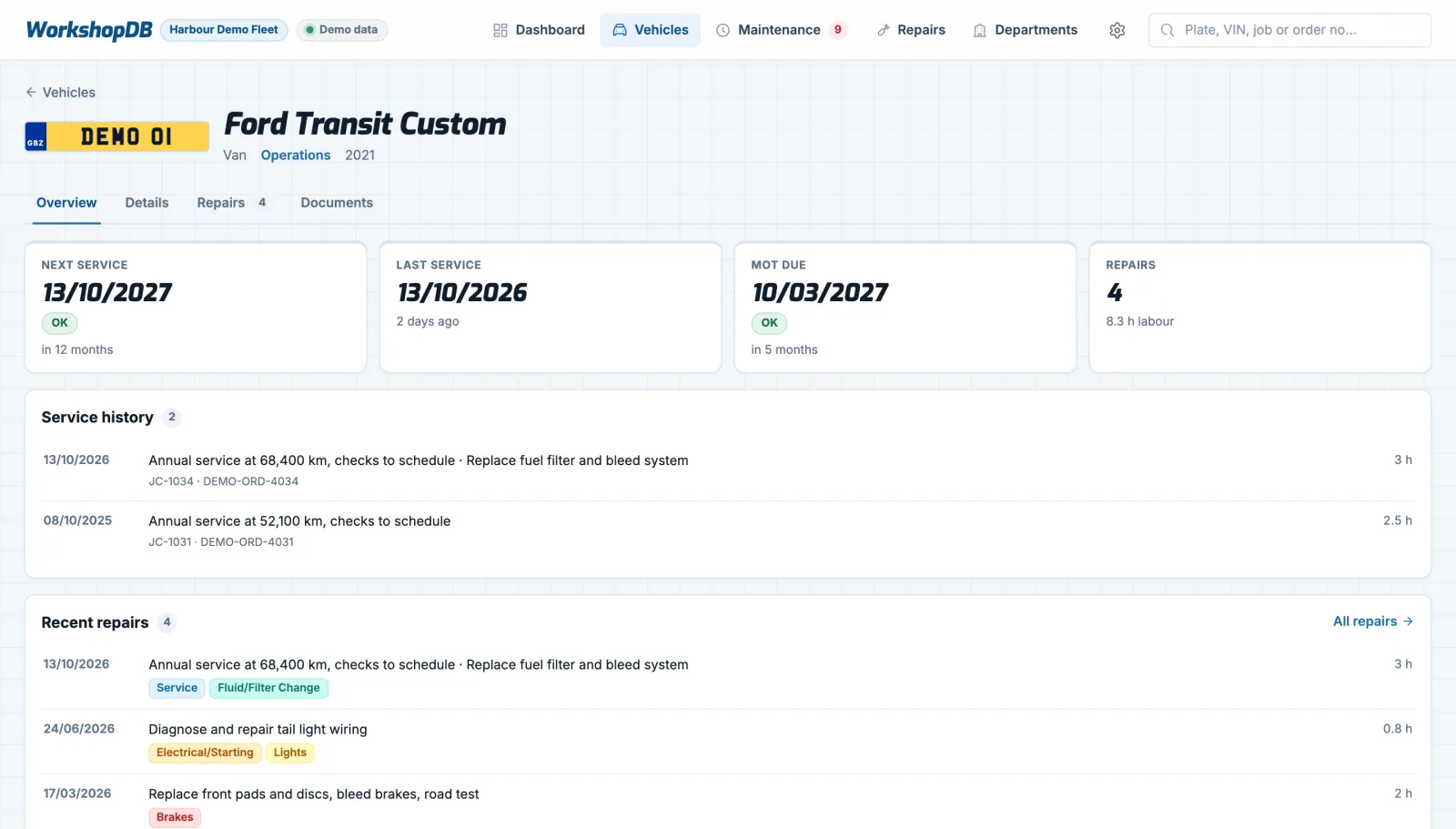Viewport: 1456px width, 829px height.
Task: Open the Departments nav item
Action: (x=1025, y=30)
